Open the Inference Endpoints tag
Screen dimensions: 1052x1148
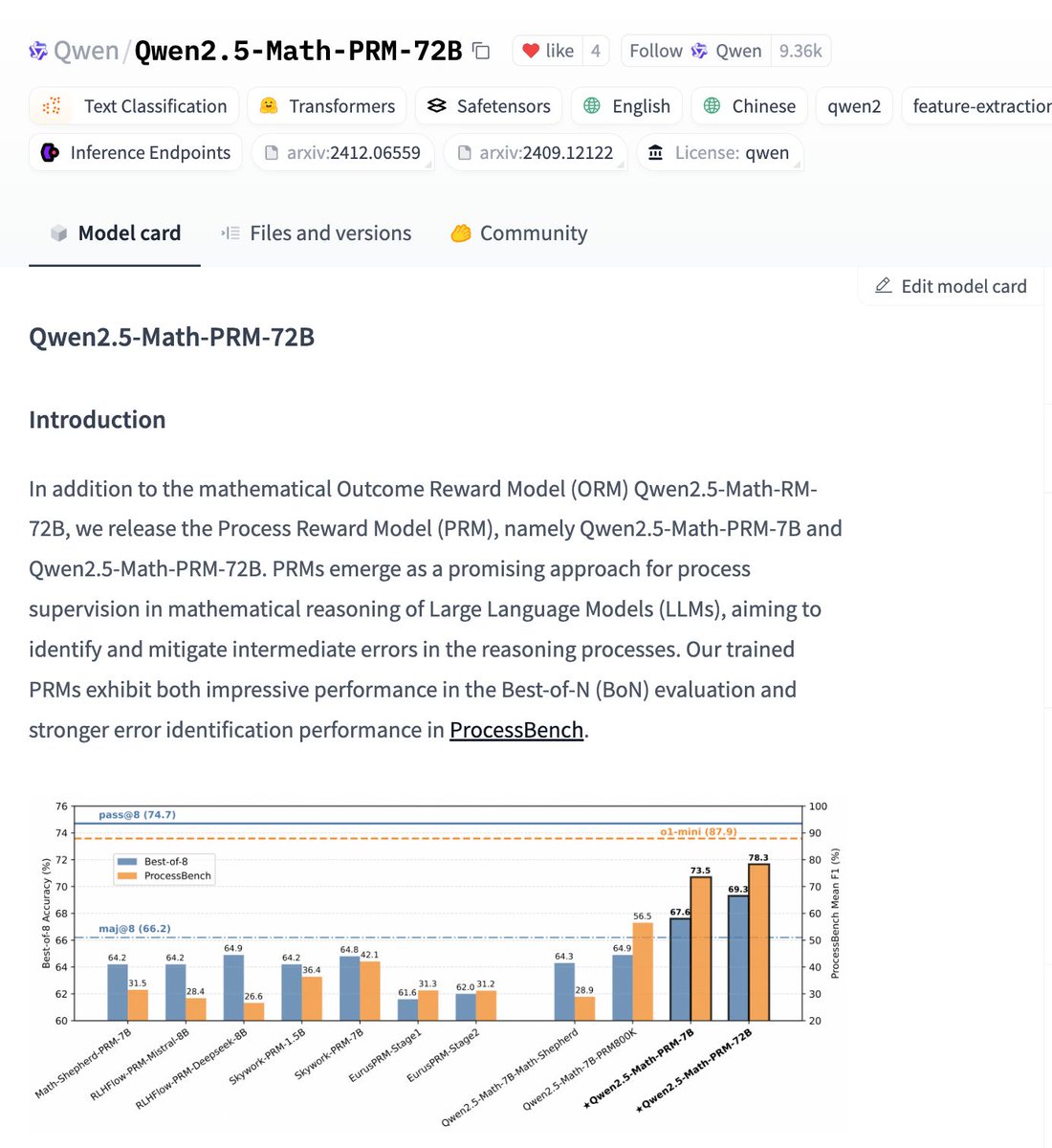tap(136, 152)
